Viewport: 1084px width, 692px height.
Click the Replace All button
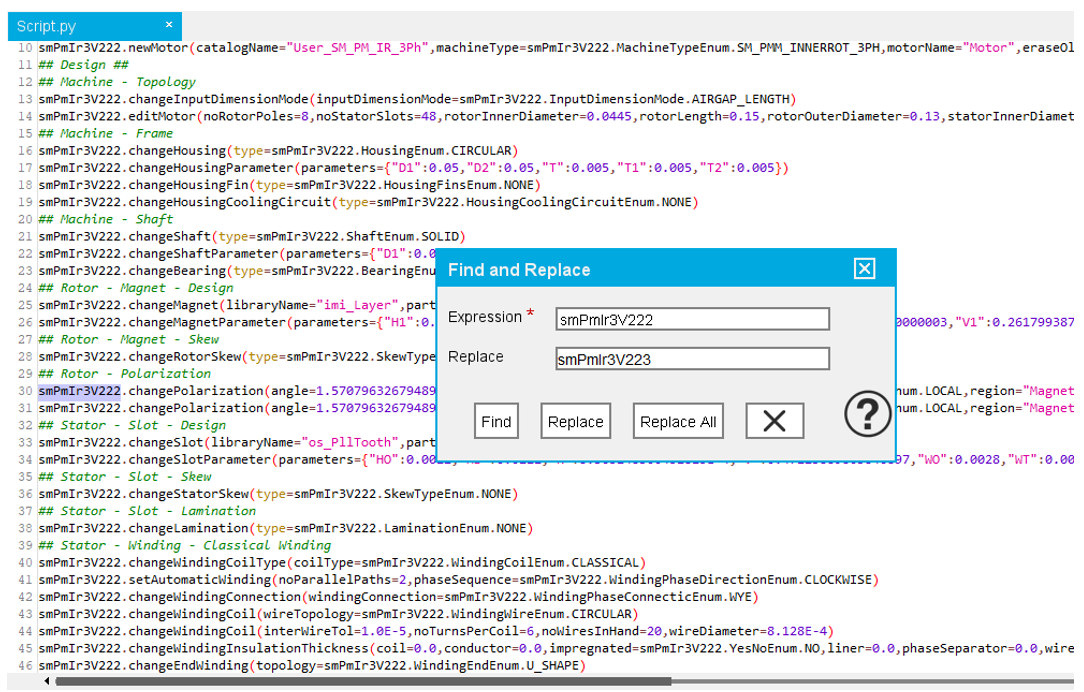pos(677,421)
